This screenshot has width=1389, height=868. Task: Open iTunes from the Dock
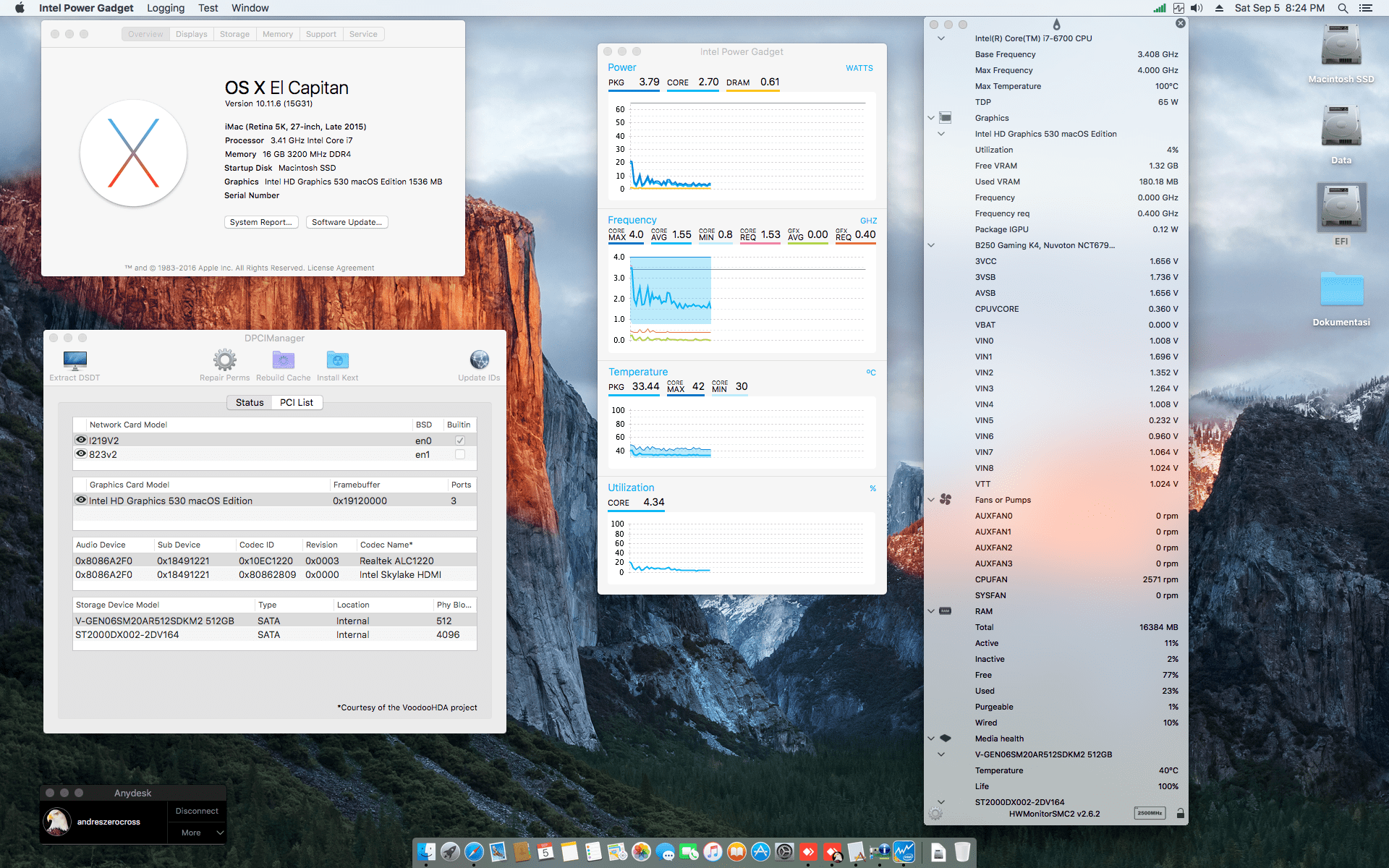(713, 852)
